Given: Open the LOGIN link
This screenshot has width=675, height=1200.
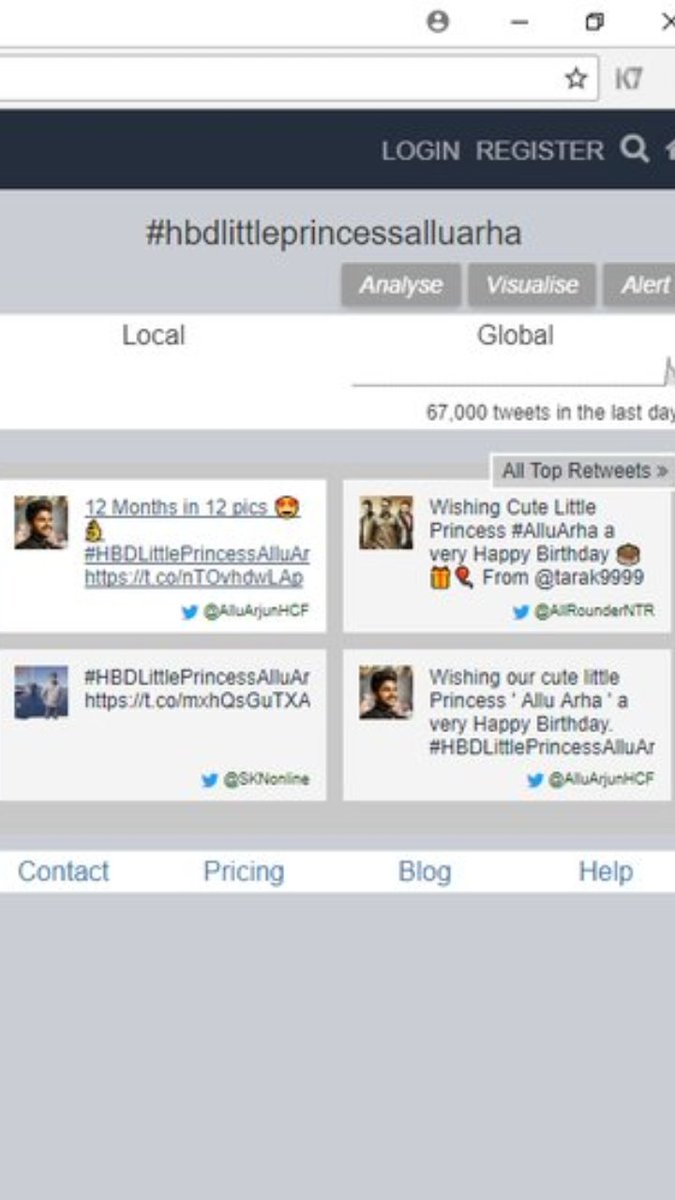Looking at the screenshot, I should 421,151.
